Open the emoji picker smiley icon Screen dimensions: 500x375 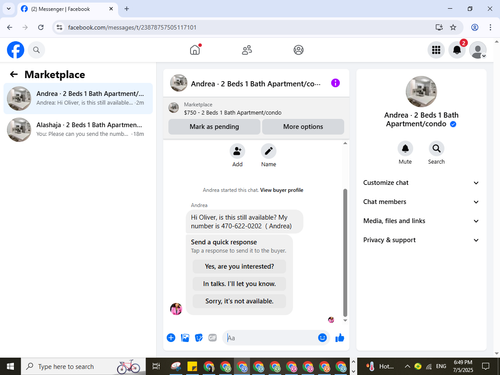tap(322, 338)
